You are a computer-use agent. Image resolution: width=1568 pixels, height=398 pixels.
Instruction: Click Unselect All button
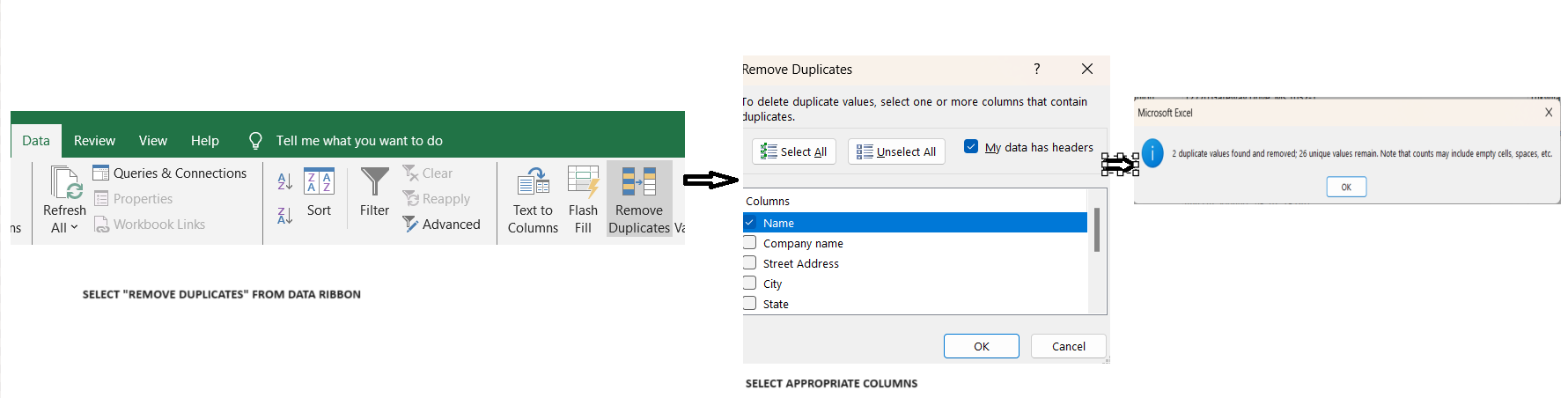pos(896,151)
